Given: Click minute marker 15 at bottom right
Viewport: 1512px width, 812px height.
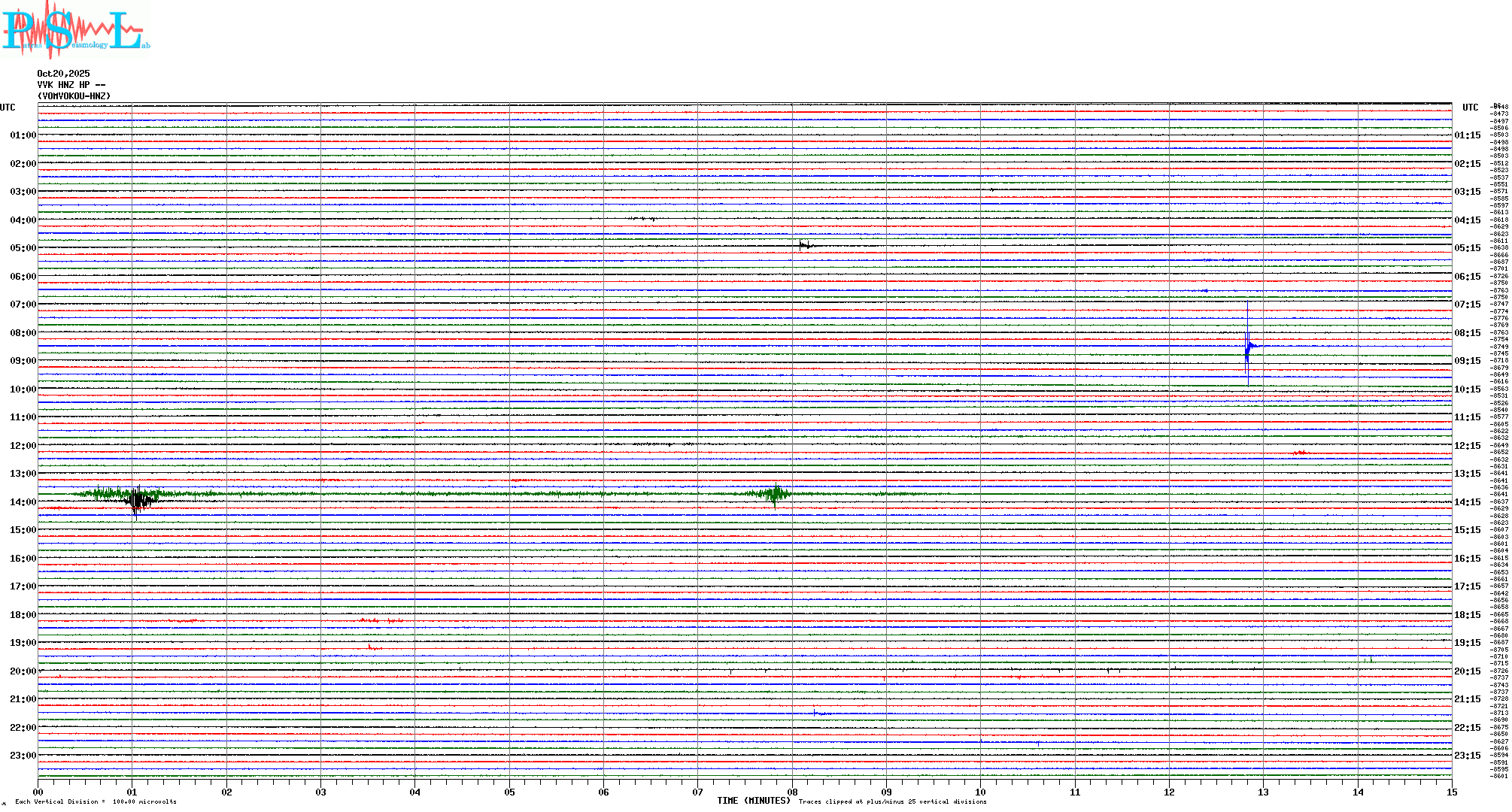Looking at the screenshot, I should (x=1451, y=792).
